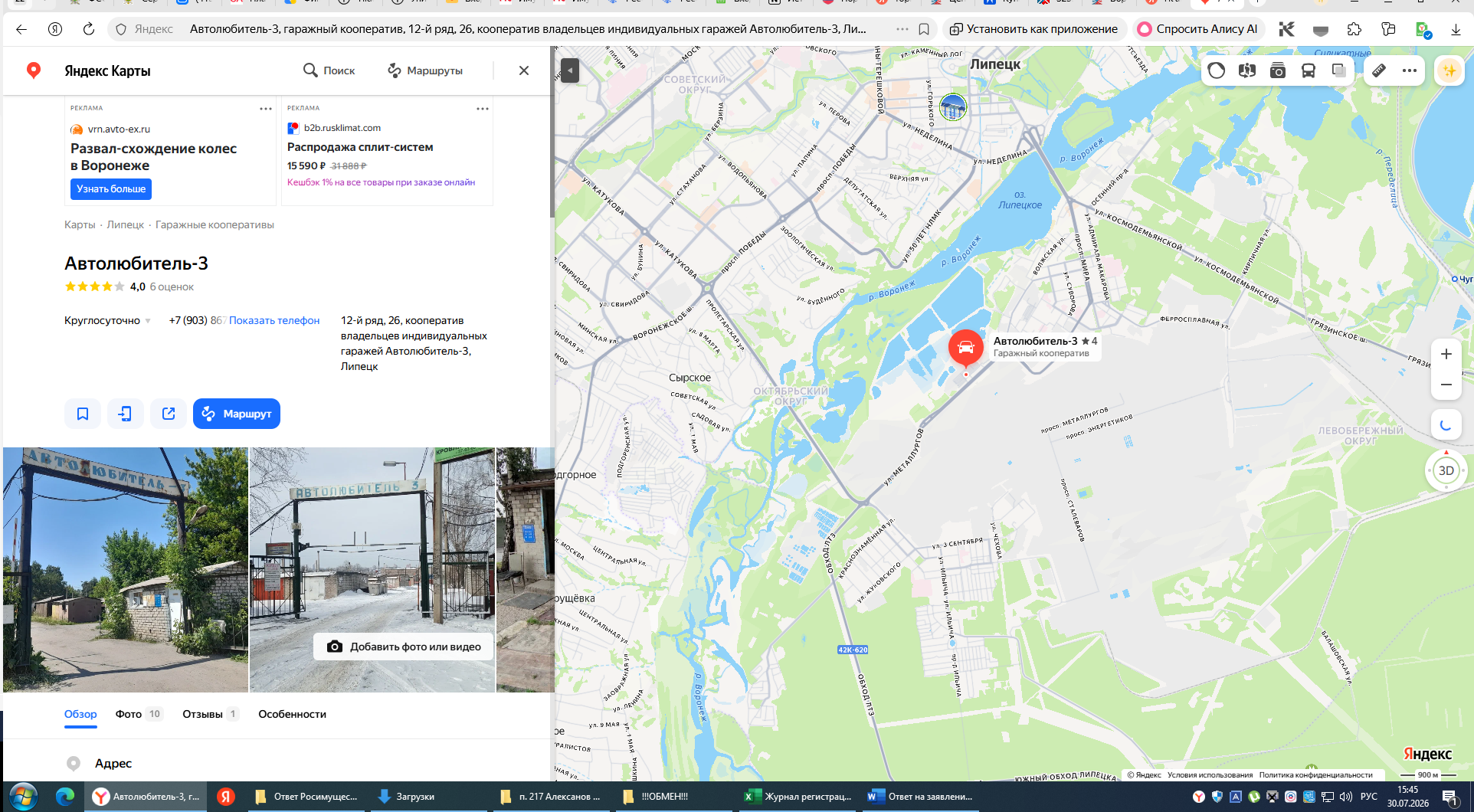Click Добавить фото или видео button
The height and width of the screenshot is (812, 1474).
405,647
